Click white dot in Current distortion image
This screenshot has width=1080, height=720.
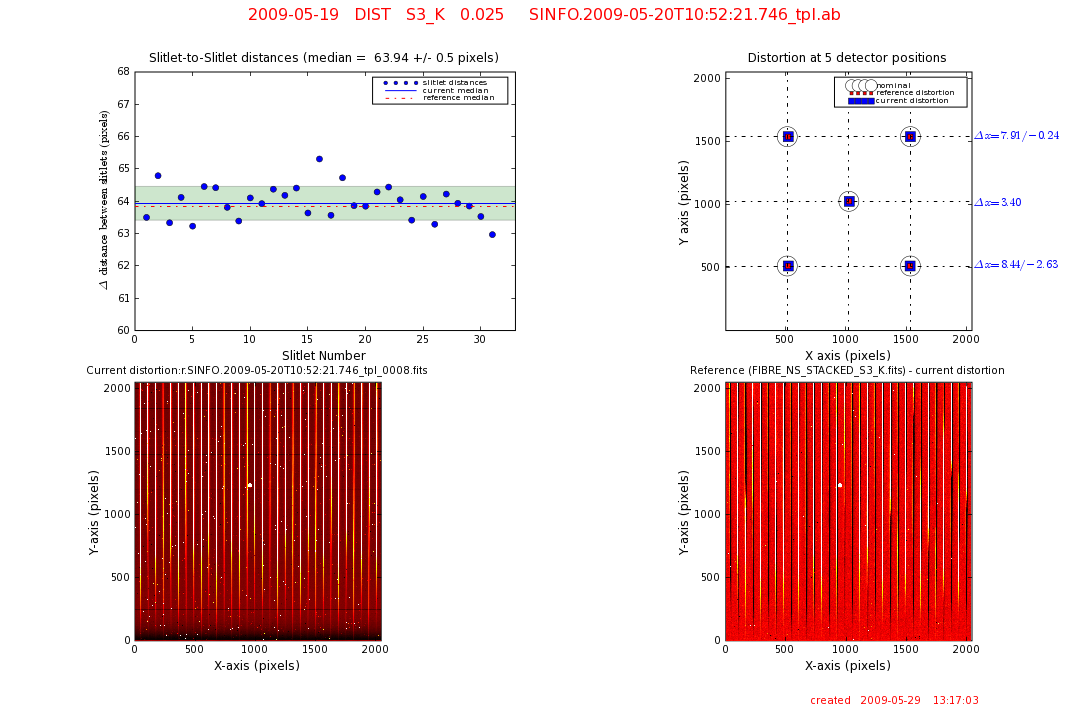pos(250,485)
